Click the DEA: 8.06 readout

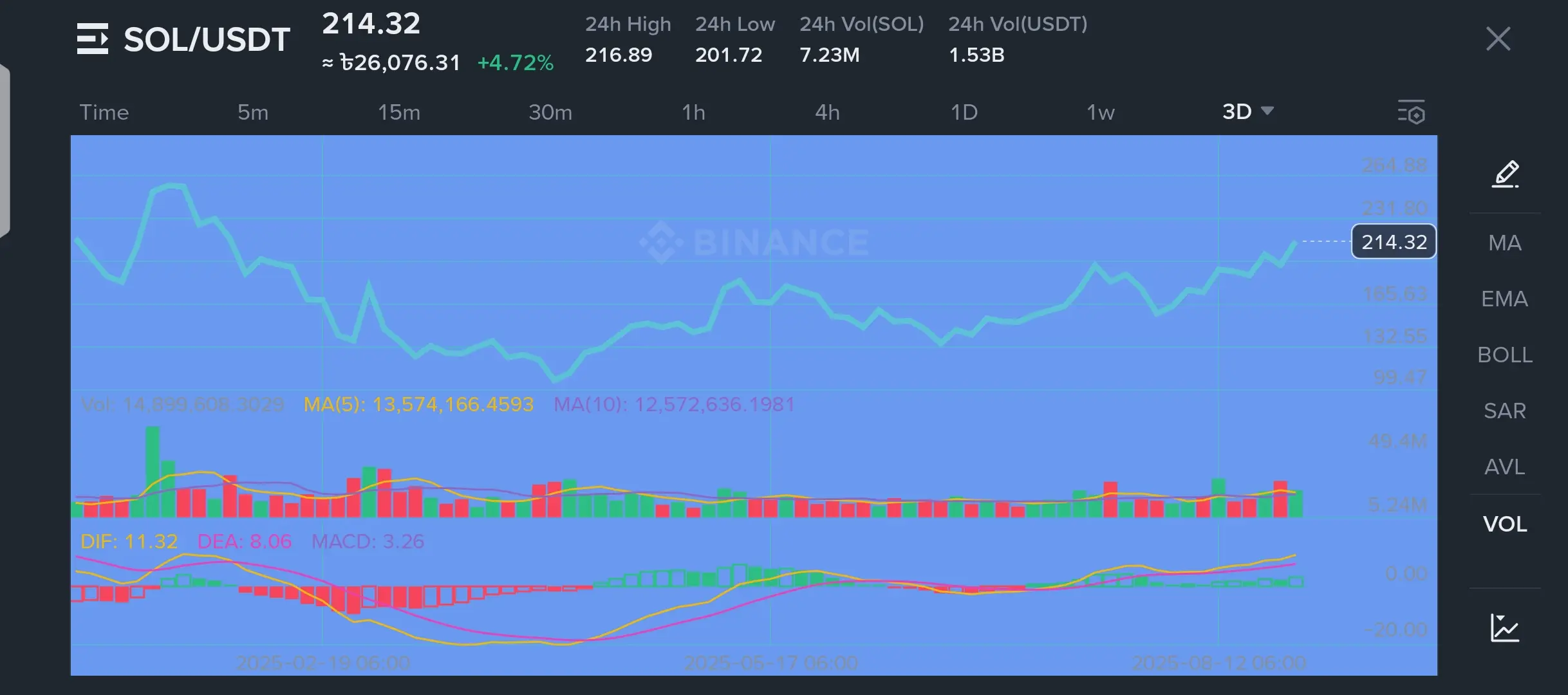(245, 541)
